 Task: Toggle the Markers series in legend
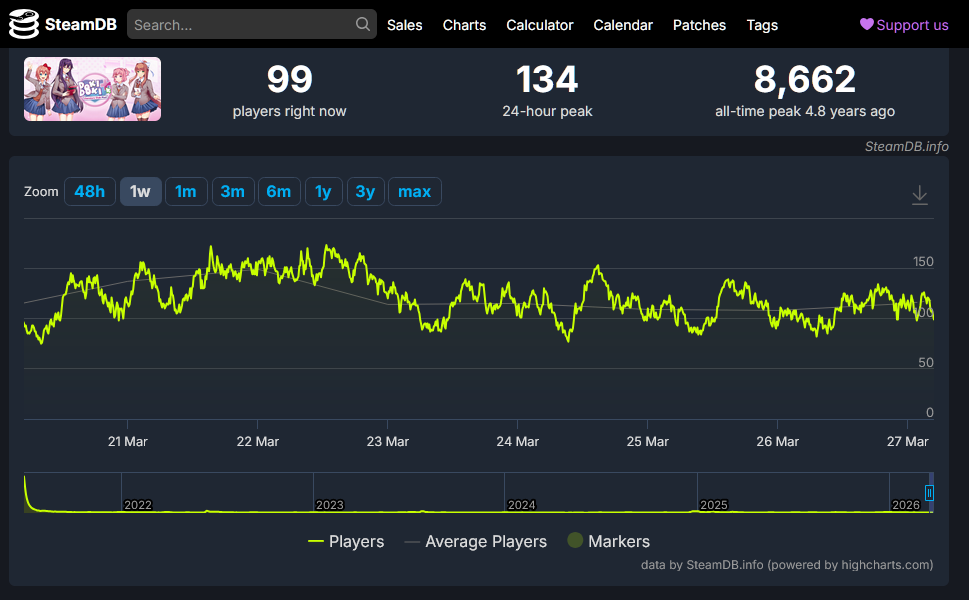609,541
